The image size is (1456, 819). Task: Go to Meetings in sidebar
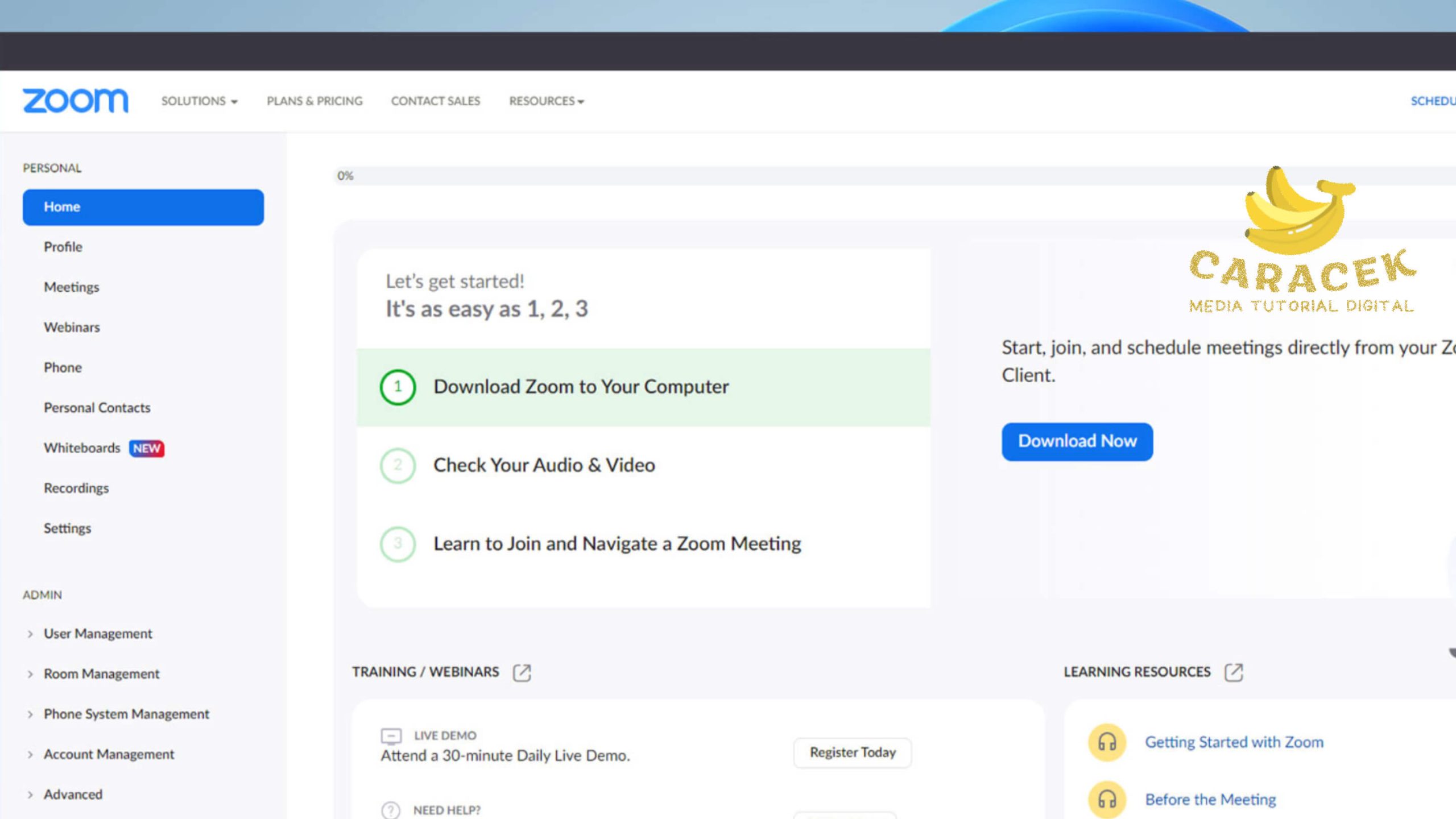(x=72, y=287)
